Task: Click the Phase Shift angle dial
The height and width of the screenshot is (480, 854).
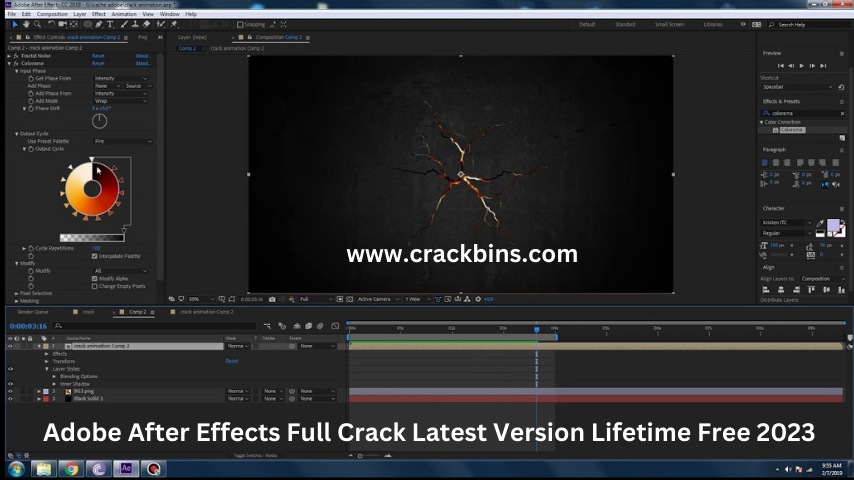Action: [99, 121]
